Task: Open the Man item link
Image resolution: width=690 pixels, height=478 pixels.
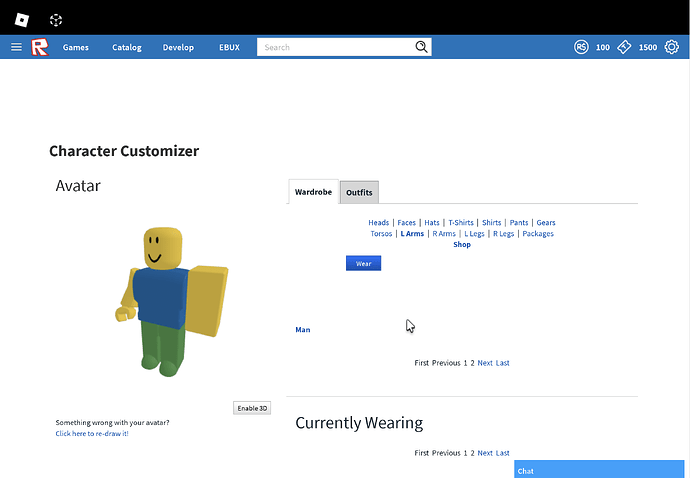Action: click(x=303, y=329)
